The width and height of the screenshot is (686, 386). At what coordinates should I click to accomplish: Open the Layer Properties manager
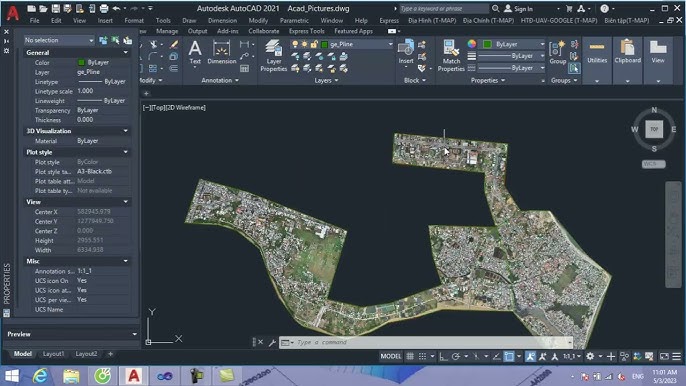click(273, 56)
